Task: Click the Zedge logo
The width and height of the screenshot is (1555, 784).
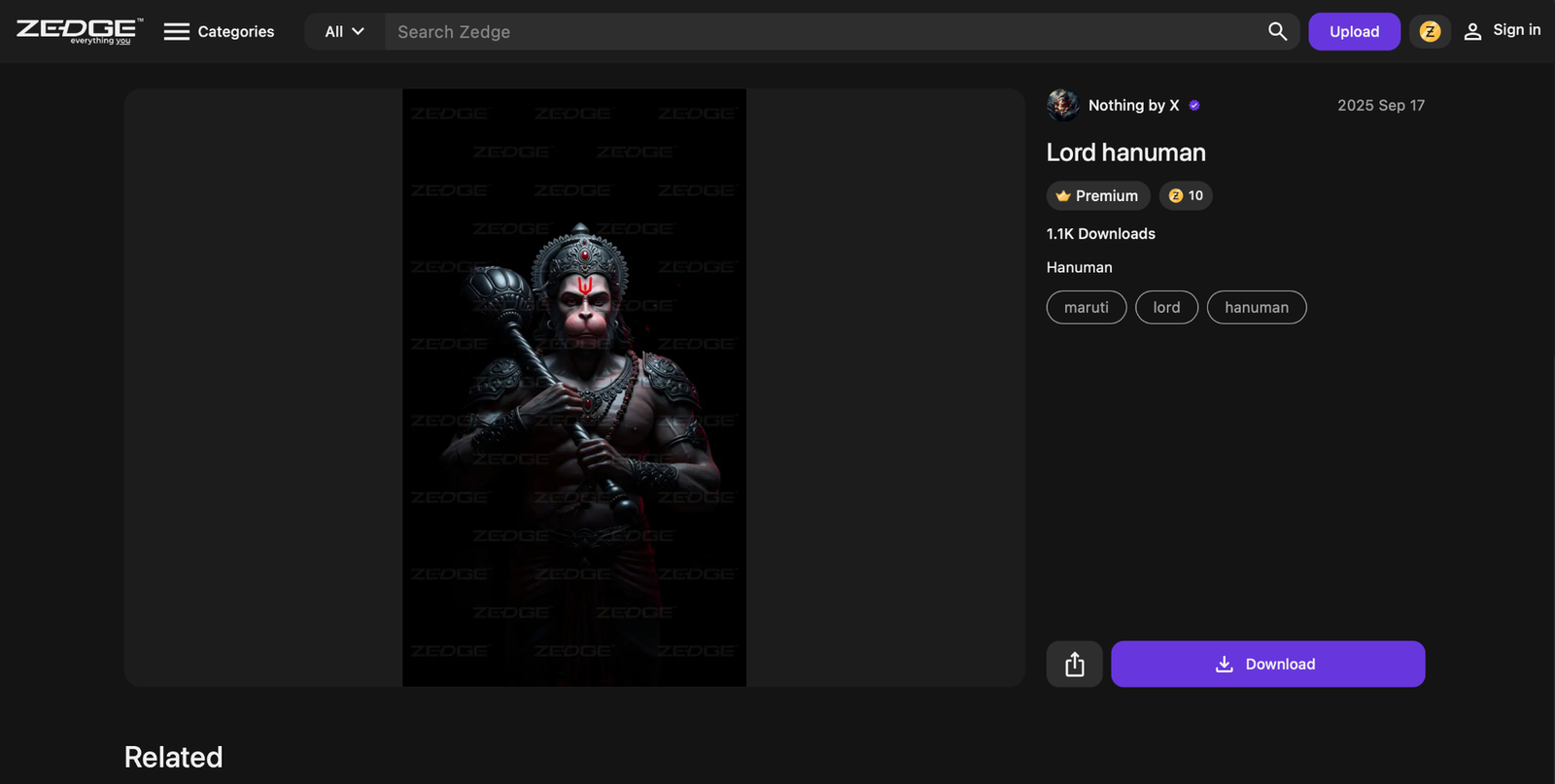Action: (80, 31)
